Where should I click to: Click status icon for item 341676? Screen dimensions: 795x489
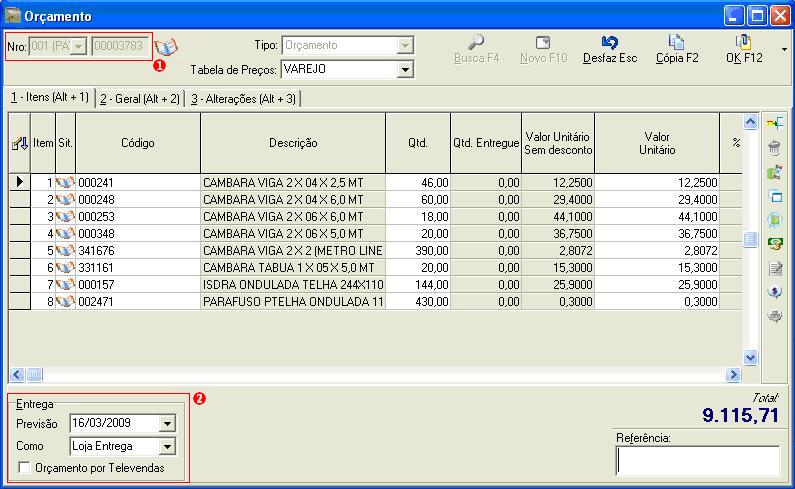(65, 251)
